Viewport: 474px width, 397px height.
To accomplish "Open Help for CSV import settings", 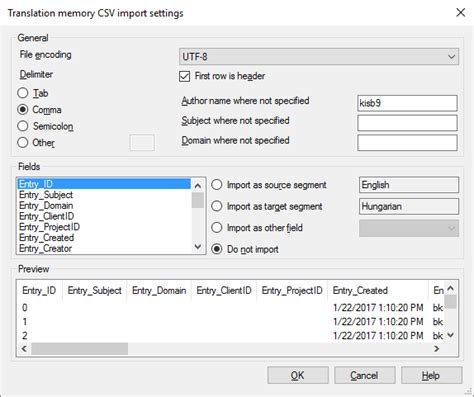I will pos(432,375).
